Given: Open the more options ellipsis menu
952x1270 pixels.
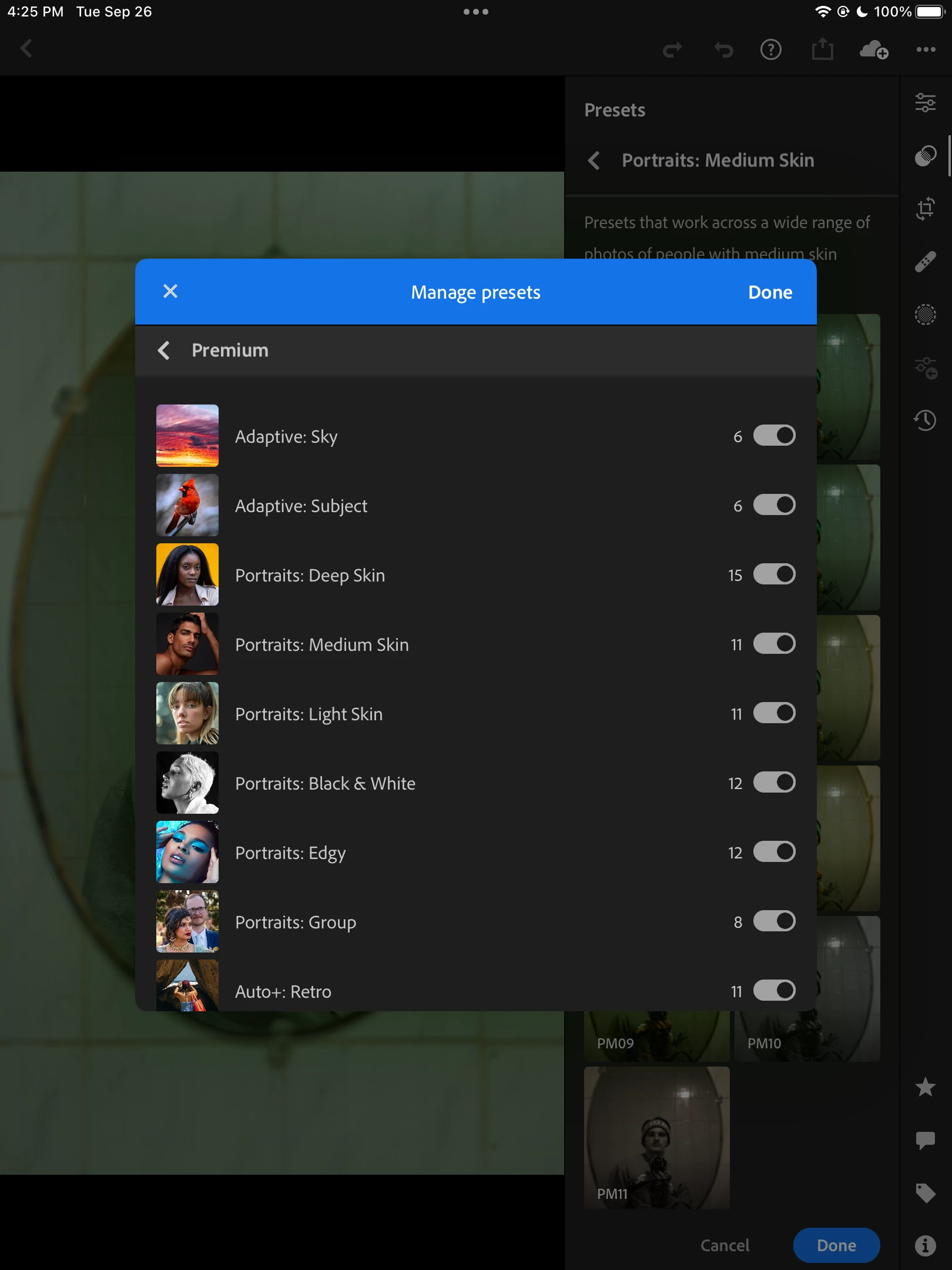Looking at the screenshot, I should [926, 50].
